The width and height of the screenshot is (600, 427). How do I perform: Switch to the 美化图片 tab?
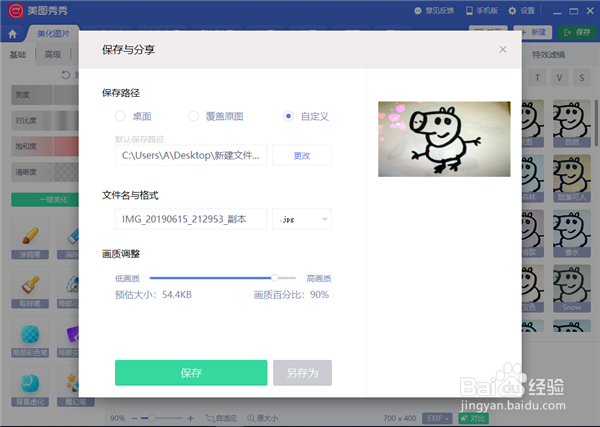pos(53,34)
